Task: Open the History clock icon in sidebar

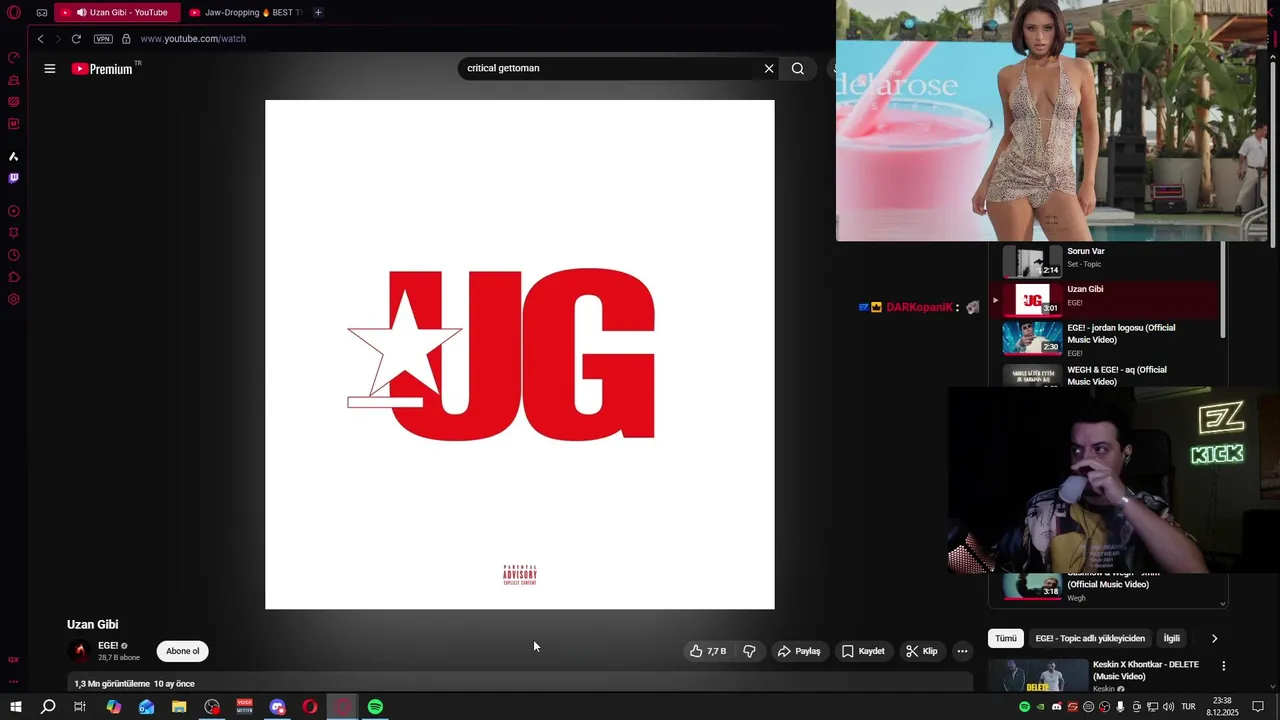Action: point(14,255)
